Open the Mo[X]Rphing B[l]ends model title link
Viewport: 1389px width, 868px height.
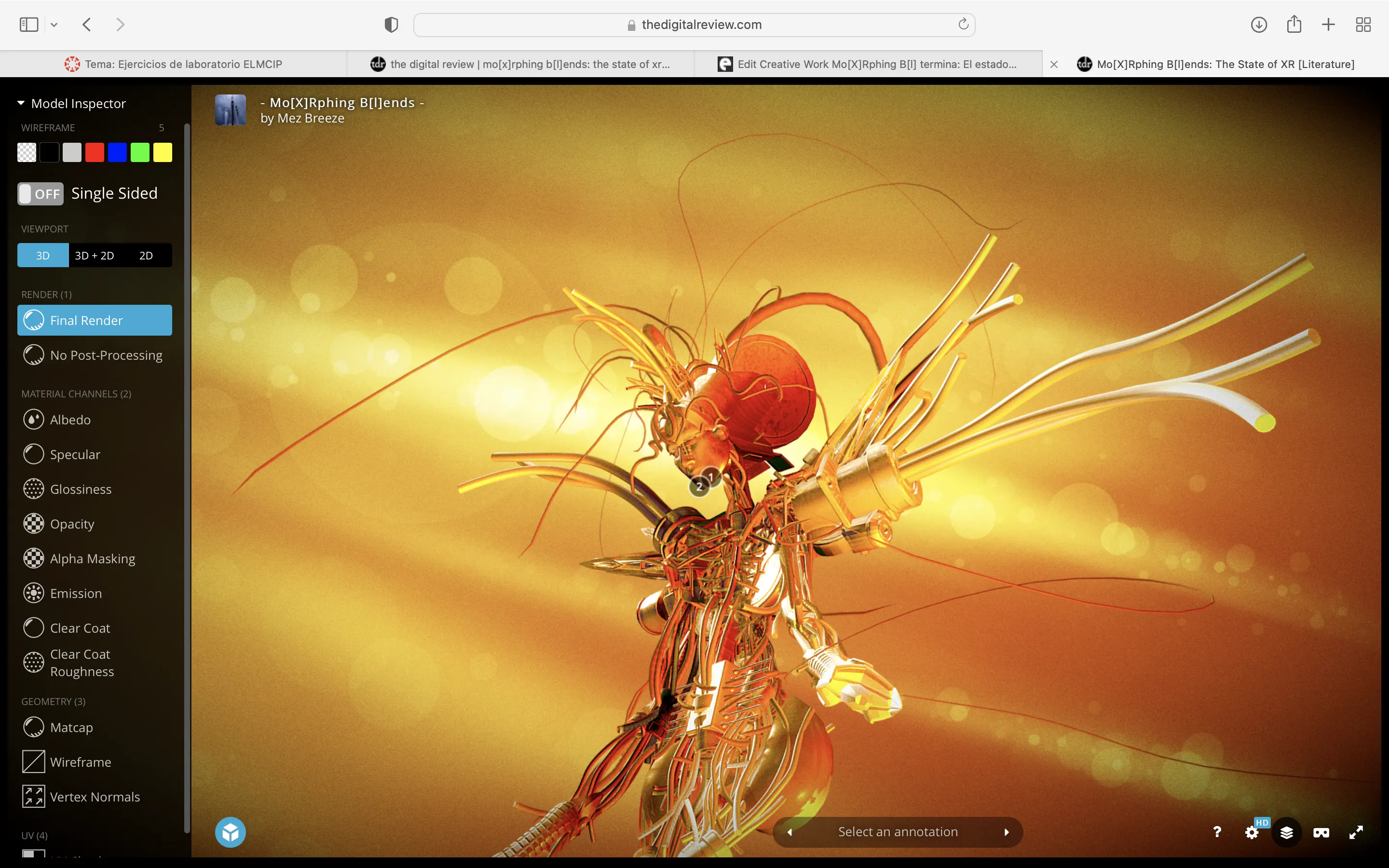click(342, 103)
